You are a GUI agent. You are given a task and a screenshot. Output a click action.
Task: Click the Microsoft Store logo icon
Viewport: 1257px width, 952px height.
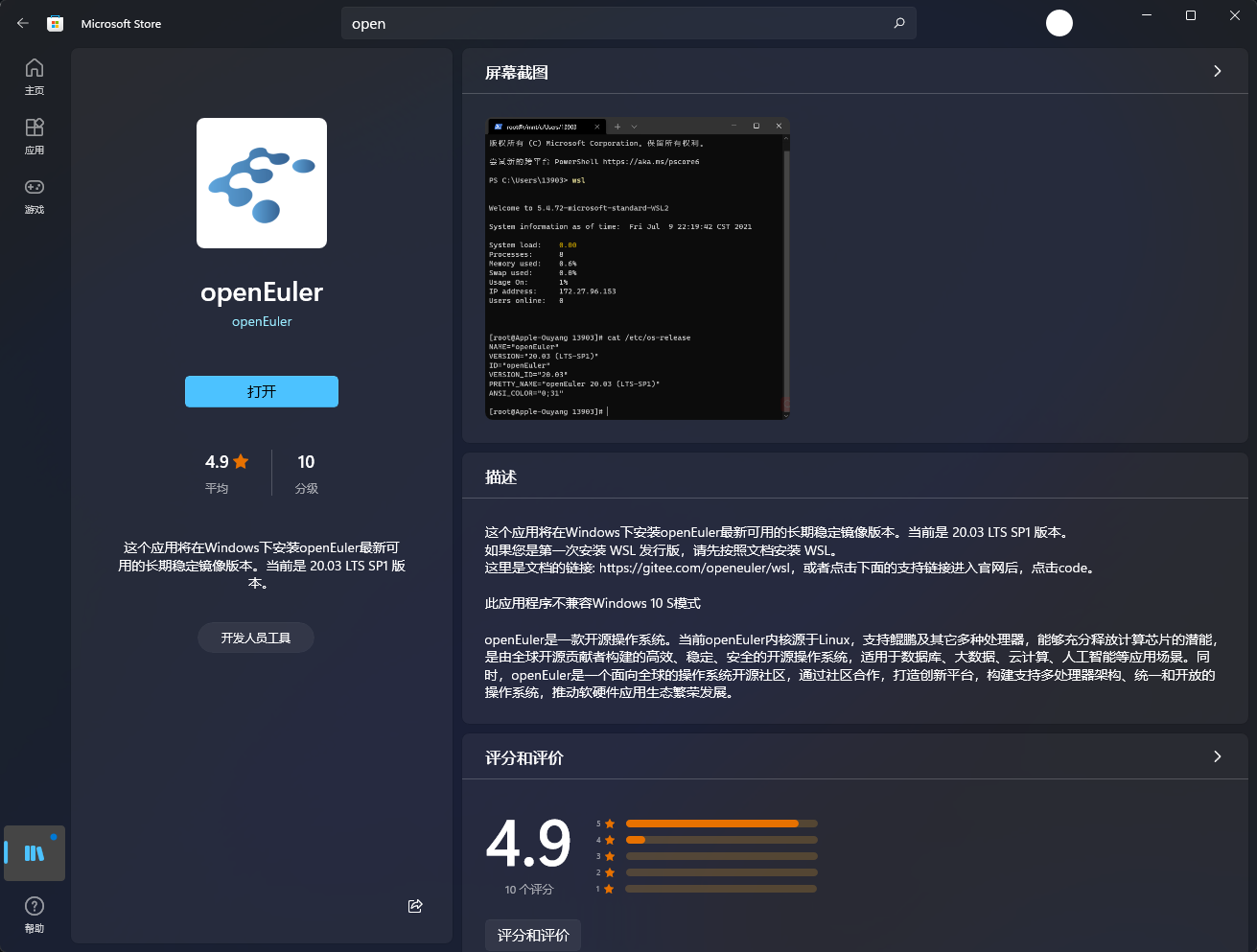56,23
